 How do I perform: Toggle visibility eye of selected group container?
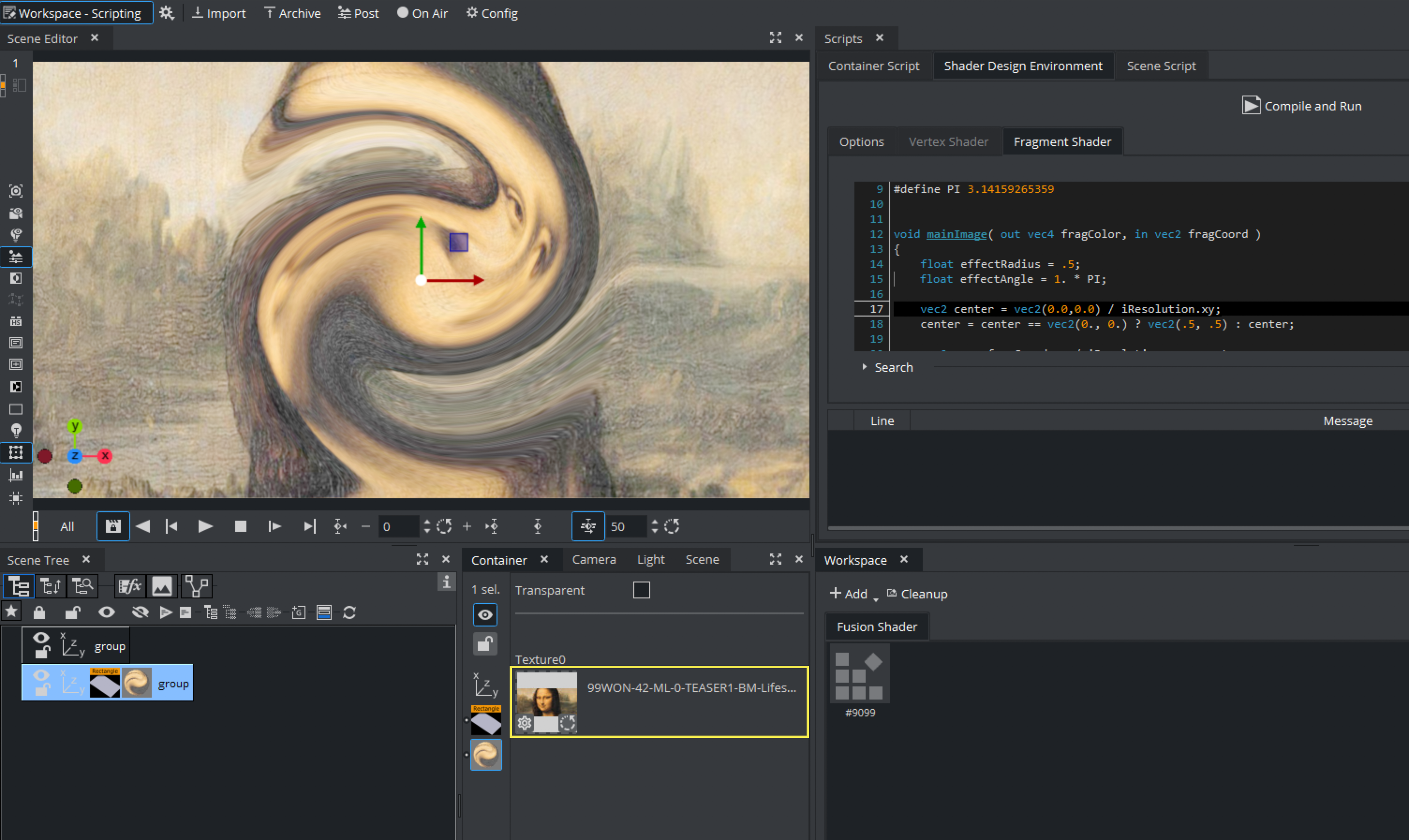(41, 675)
